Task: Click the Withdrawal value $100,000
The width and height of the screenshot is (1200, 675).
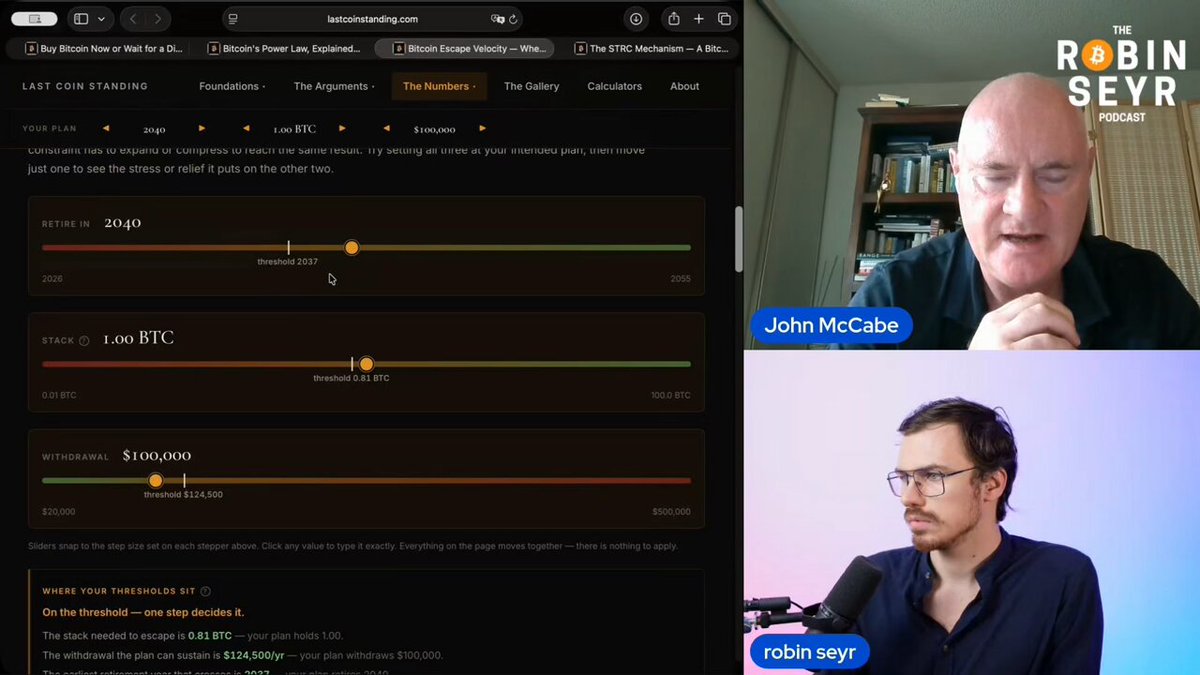Action: 157,455
